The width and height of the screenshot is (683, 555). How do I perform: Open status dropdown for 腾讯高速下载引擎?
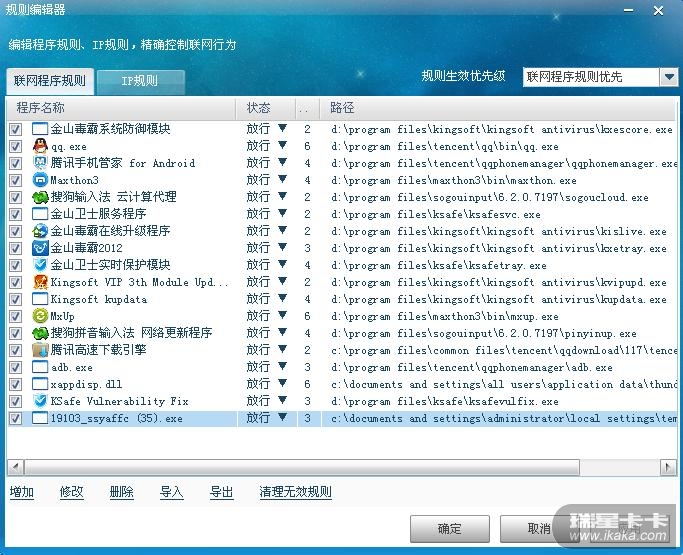click(282, 349)
